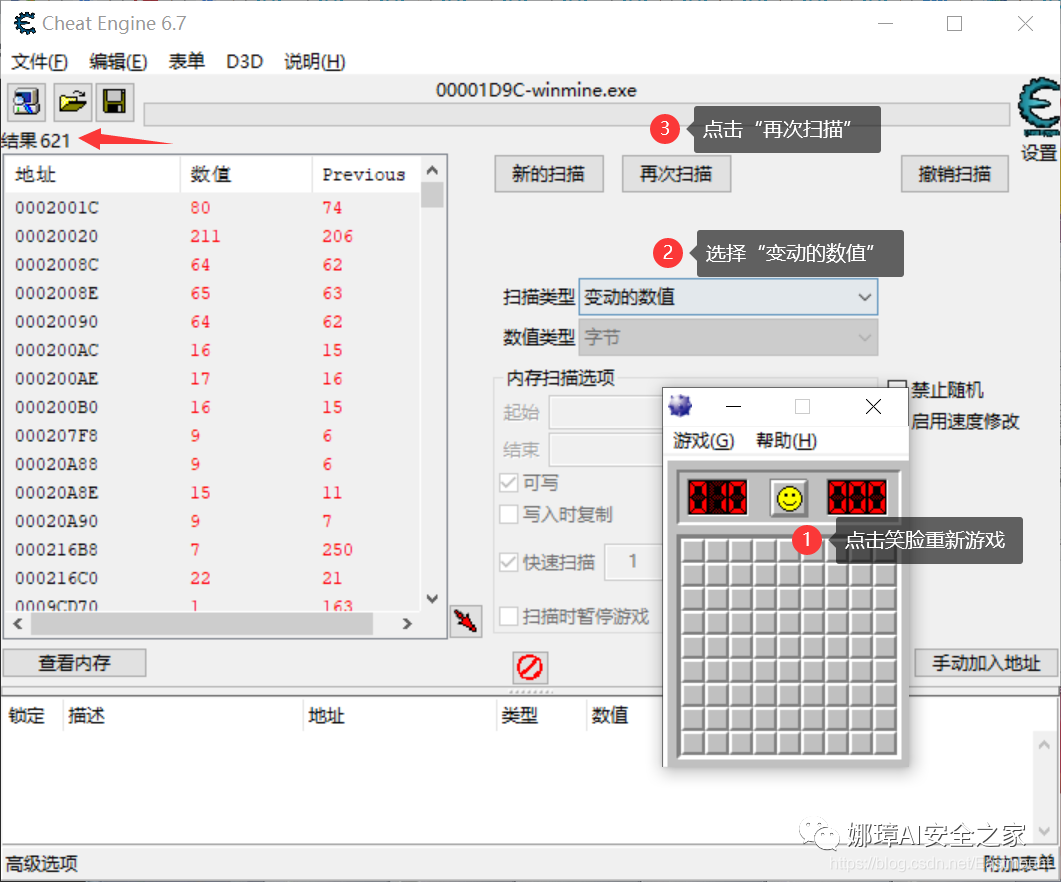Image resolution: width=1061 pixels, height=882 pixels.
Task: Select address row 00020A8E
Action: tap(213, 492)
